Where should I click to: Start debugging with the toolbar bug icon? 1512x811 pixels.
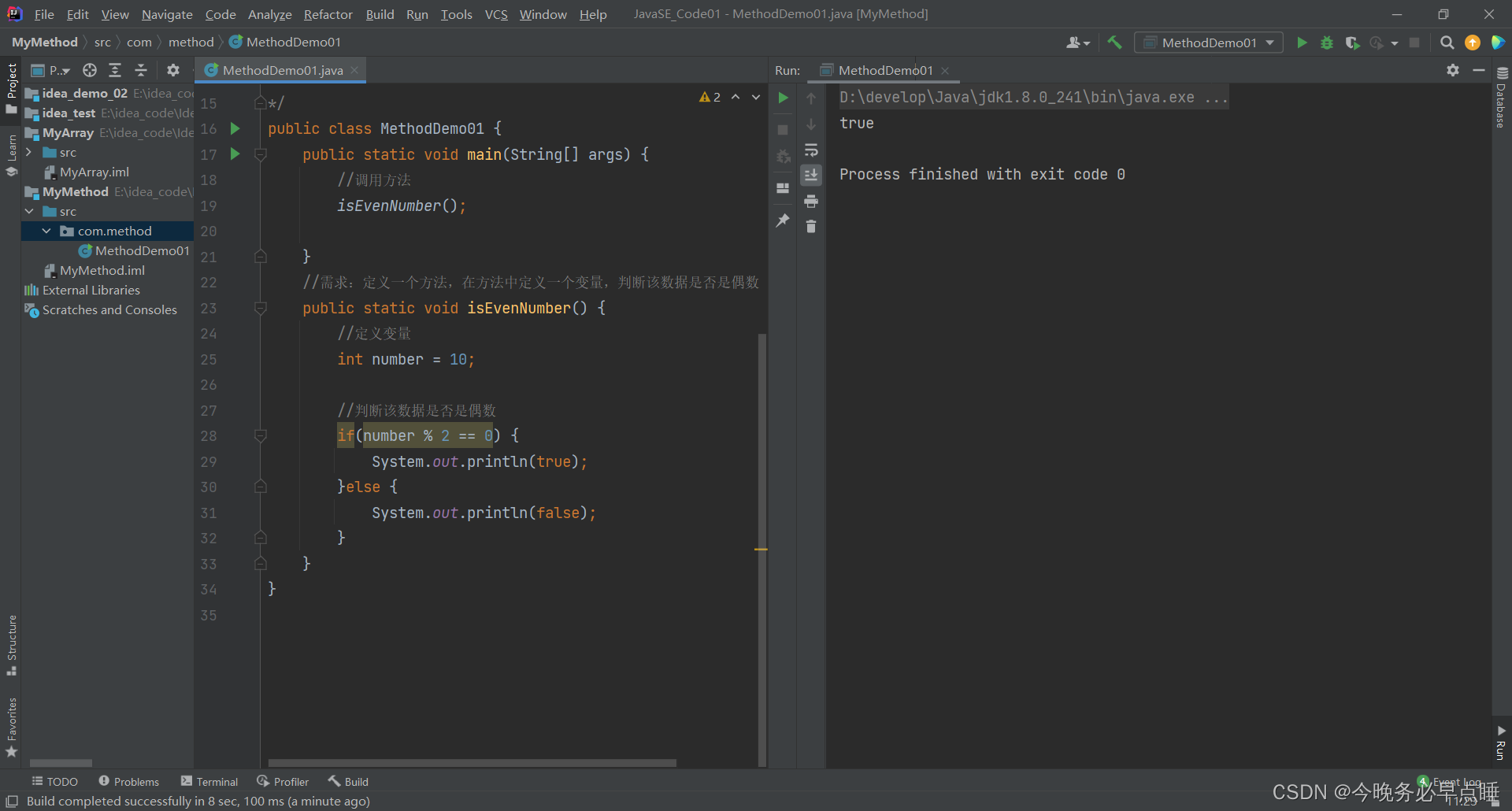pyautogui.click(x=1327, y=43)
